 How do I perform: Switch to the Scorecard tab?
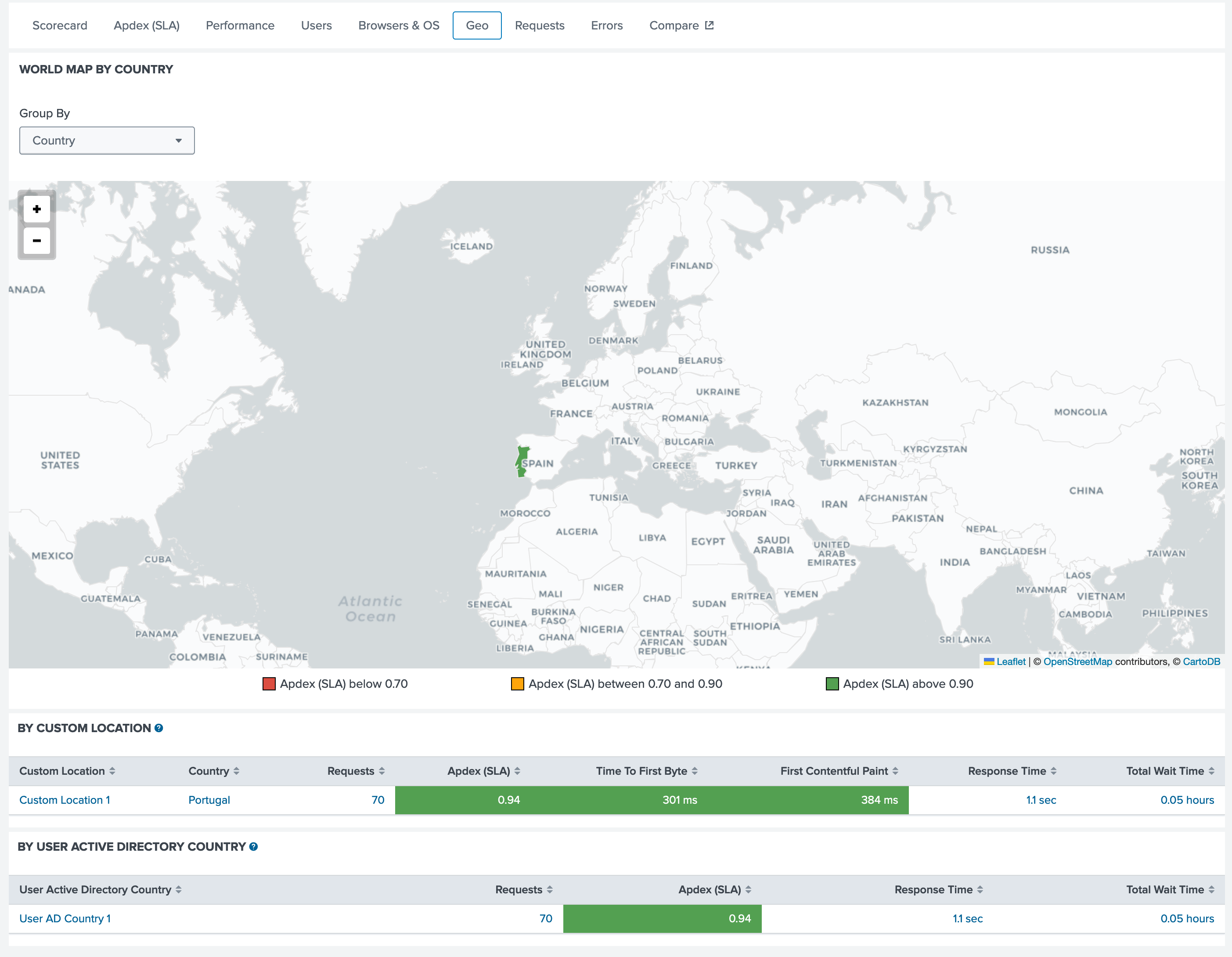click(60, 25)
